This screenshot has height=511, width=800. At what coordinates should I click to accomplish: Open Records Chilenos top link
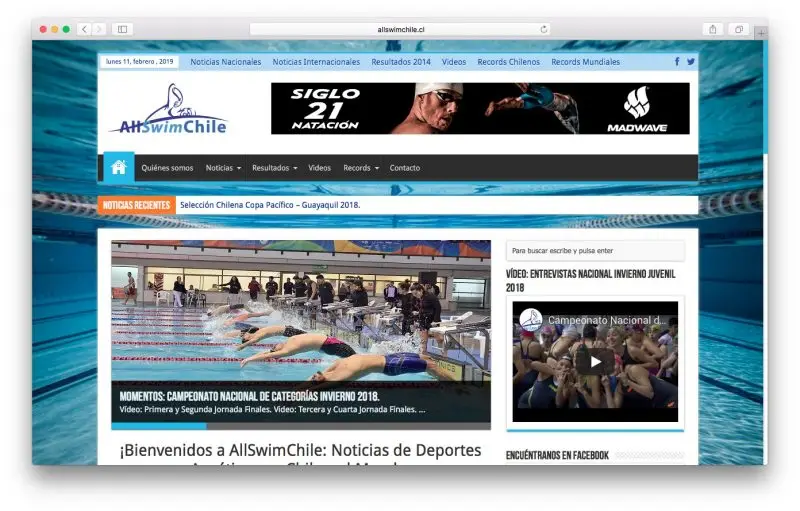click(509, 62)
